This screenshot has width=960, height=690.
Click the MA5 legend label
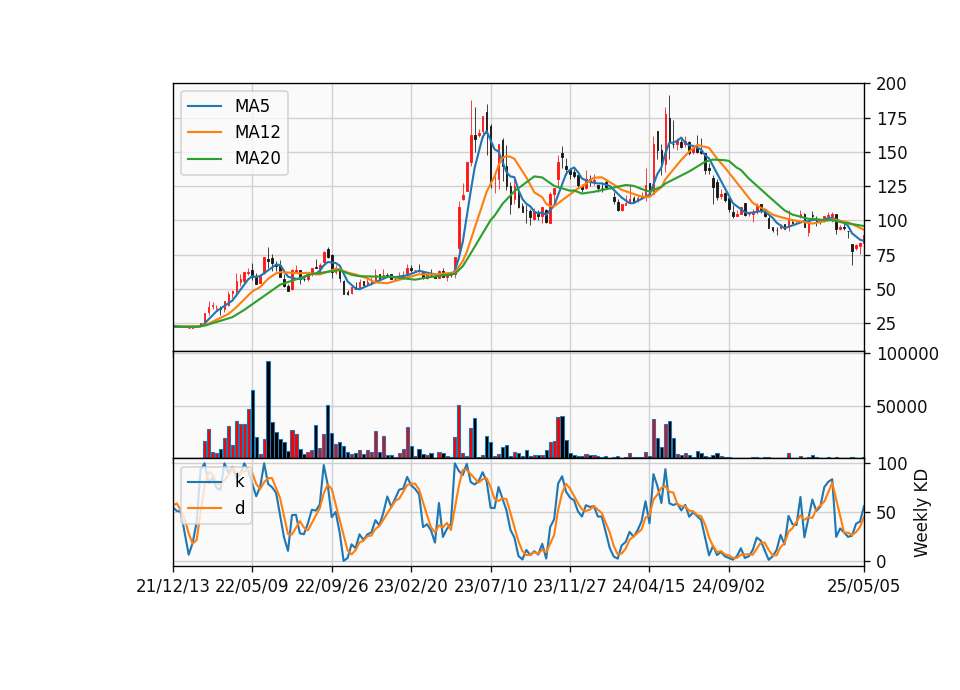[x=252, y=106]
